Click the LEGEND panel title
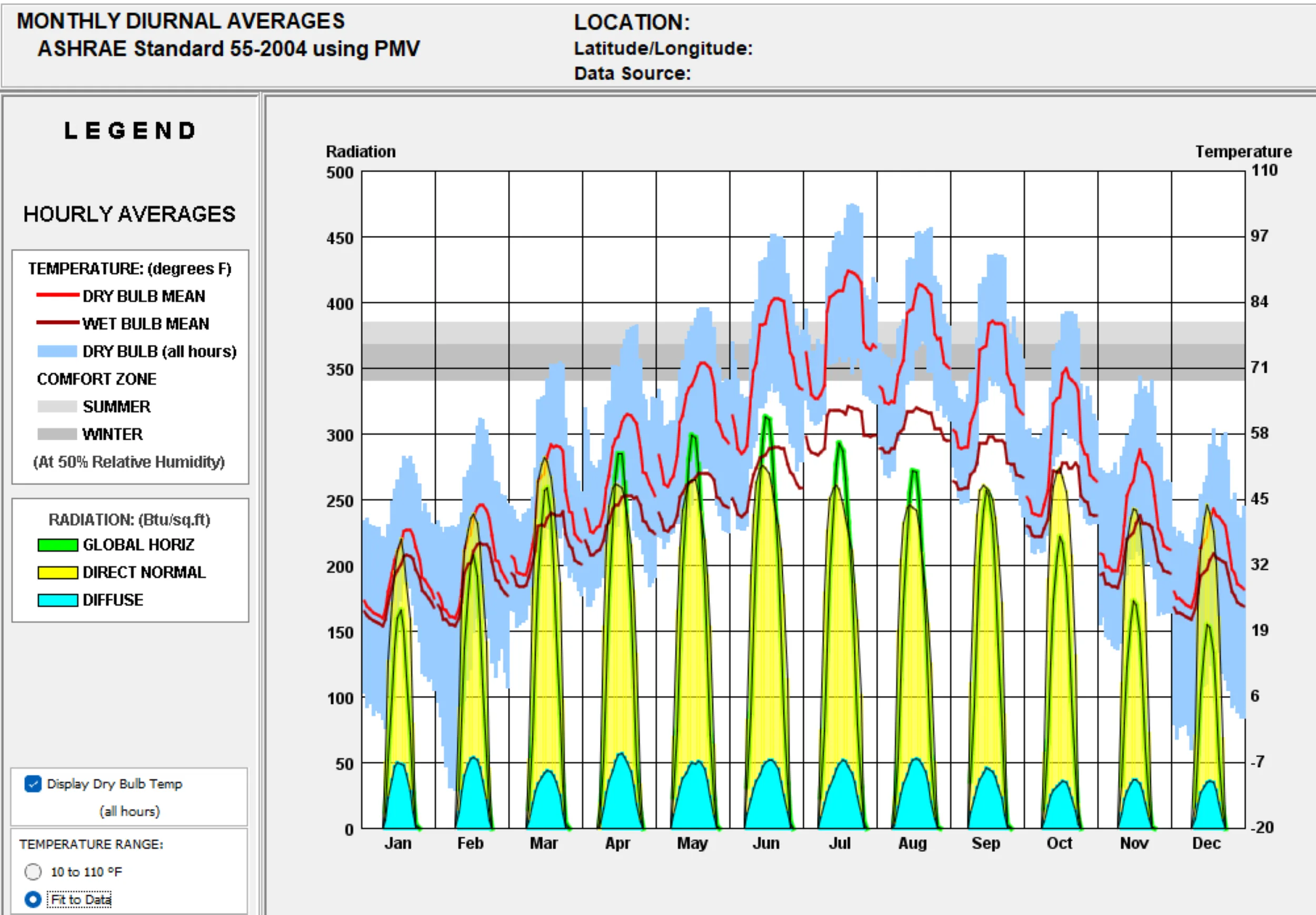The width and height of the screenshot is (1316, 915). point(129,131)
